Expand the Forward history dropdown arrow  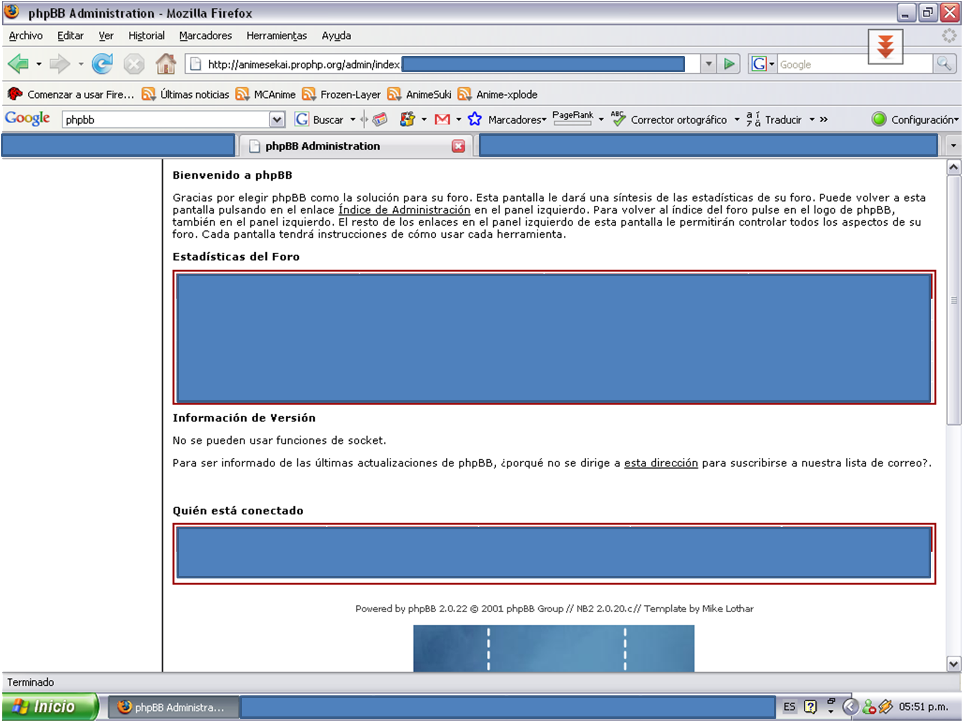point(80,64)
